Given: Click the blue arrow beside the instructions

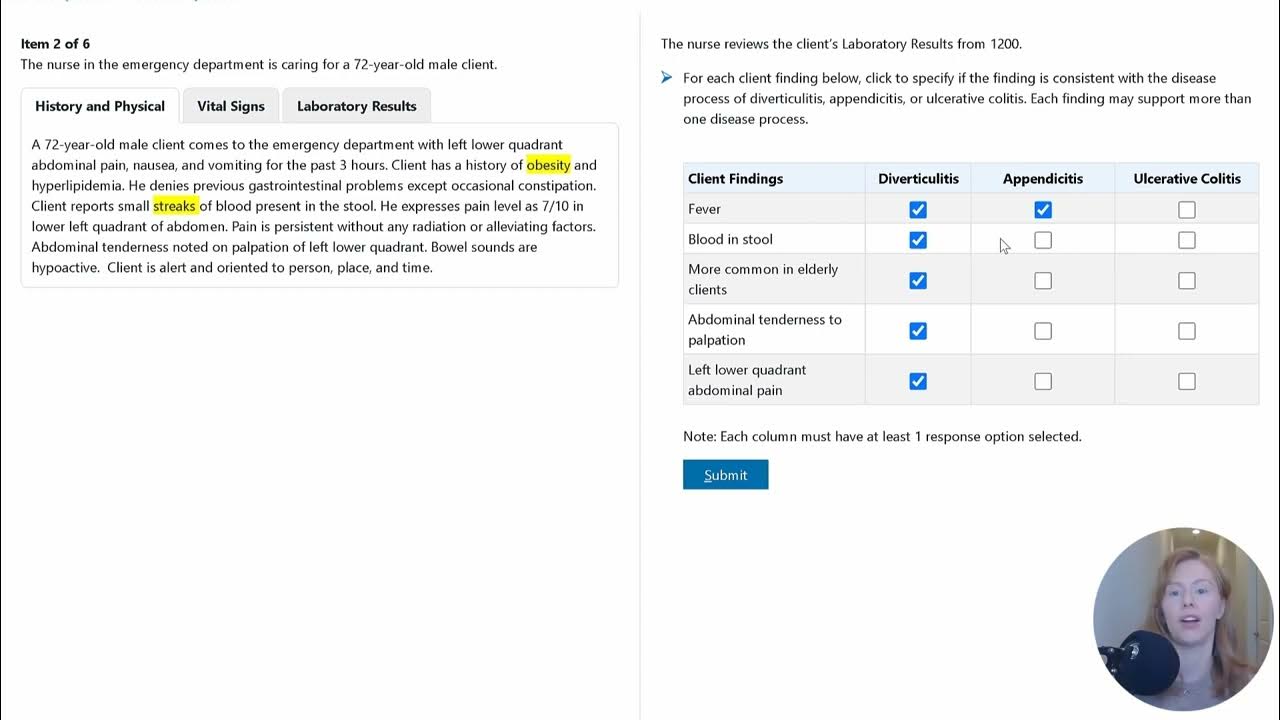Looking at the screenshot, I should [x=667, y=77].
